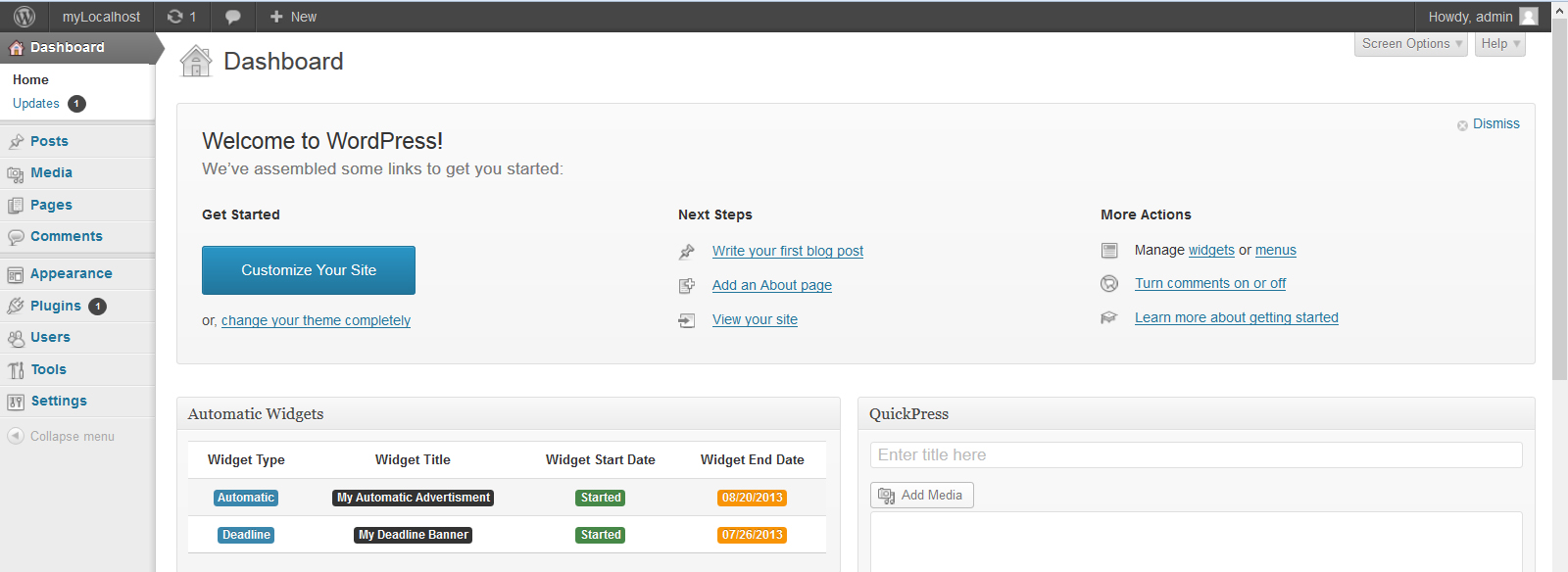Viewport: 1568px width, 572px height.
Task: Click the Dashboard home icon in sidebar
Action: tap(16, 47)
